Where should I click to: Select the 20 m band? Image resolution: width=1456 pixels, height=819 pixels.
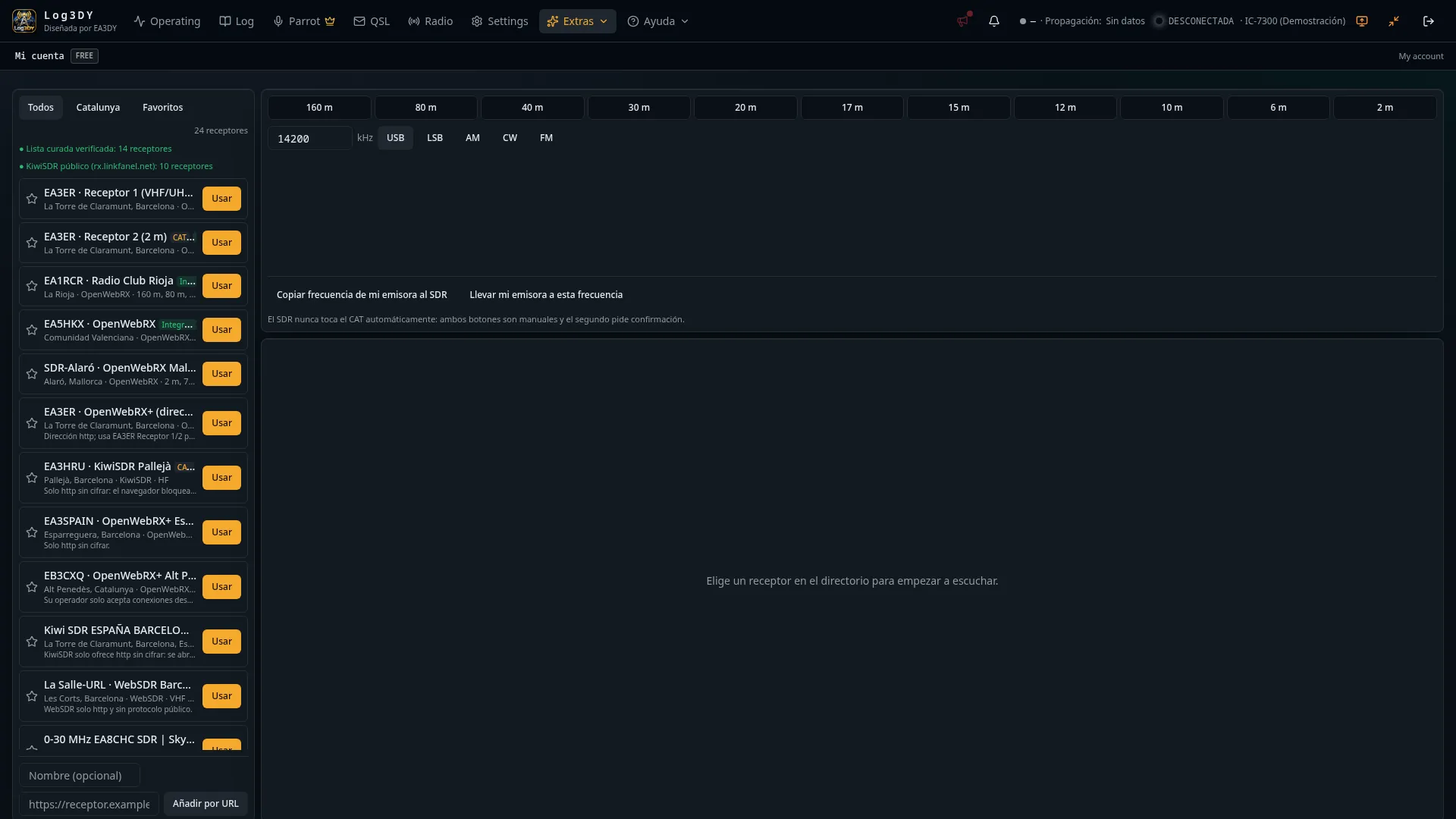pyautogui.click(x=745, y=108)
